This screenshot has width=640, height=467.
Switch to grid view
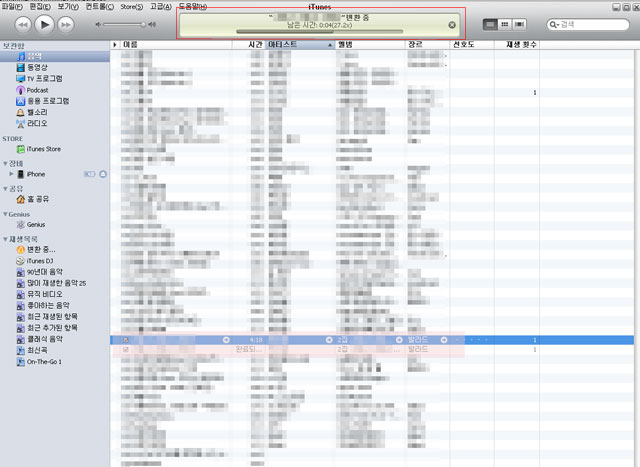pos(505,24)
